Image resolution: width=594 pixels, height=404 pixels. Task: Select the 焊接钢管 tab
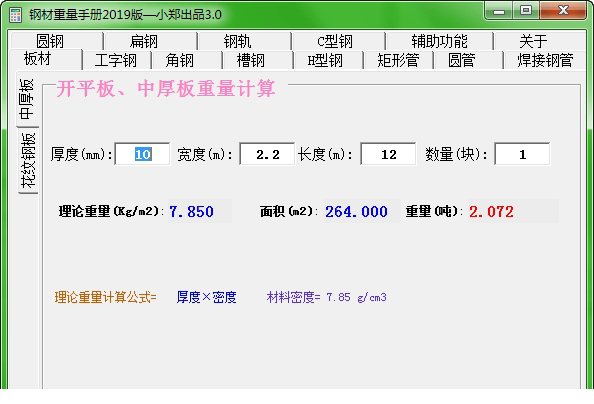[x=545, y=60]
